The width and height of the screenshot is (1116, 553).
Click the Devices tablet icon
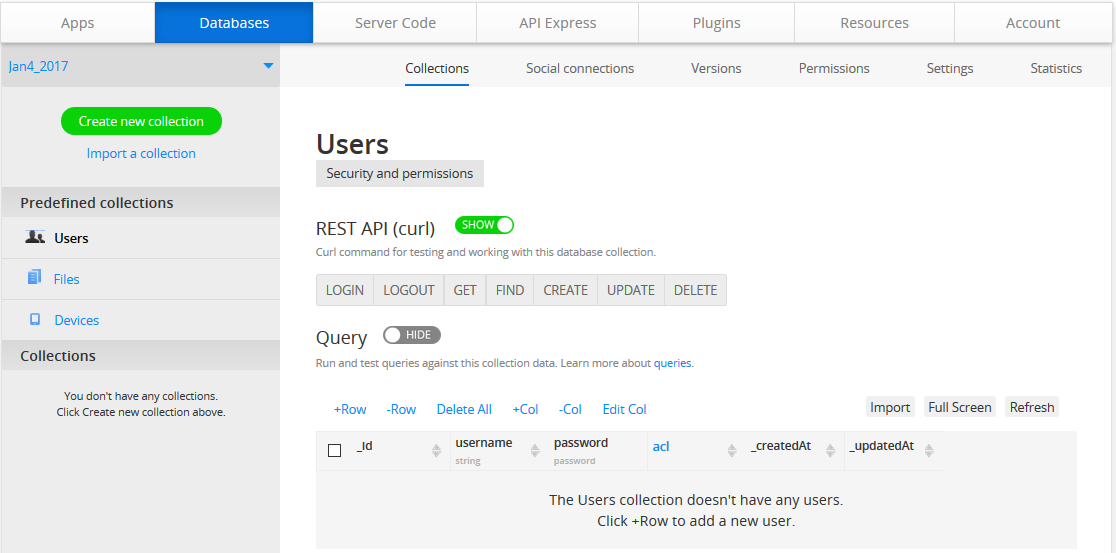pos(35,320)
